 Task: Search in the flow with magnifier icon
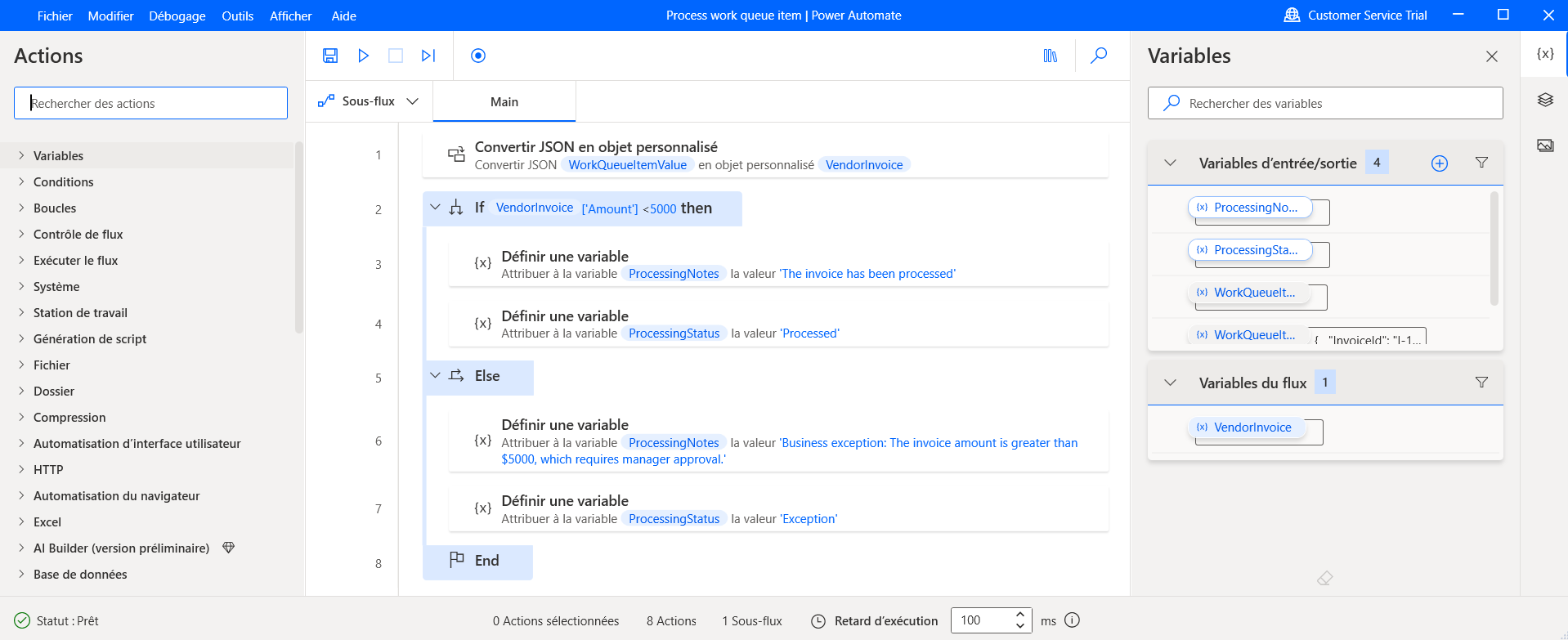click(x=1100, y=56)
